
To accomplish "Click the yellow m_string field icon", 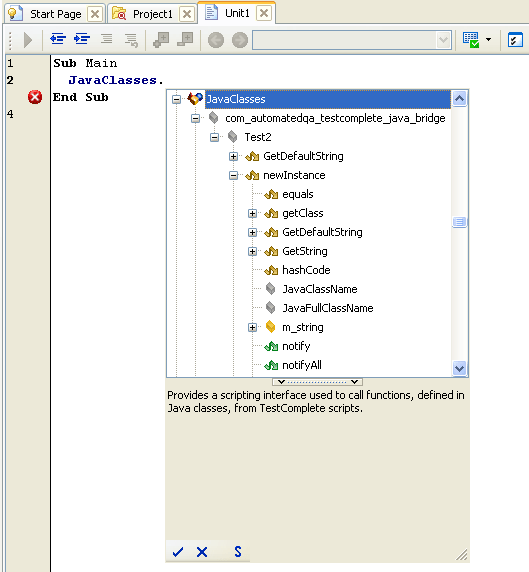I will [x=270, y=327].
